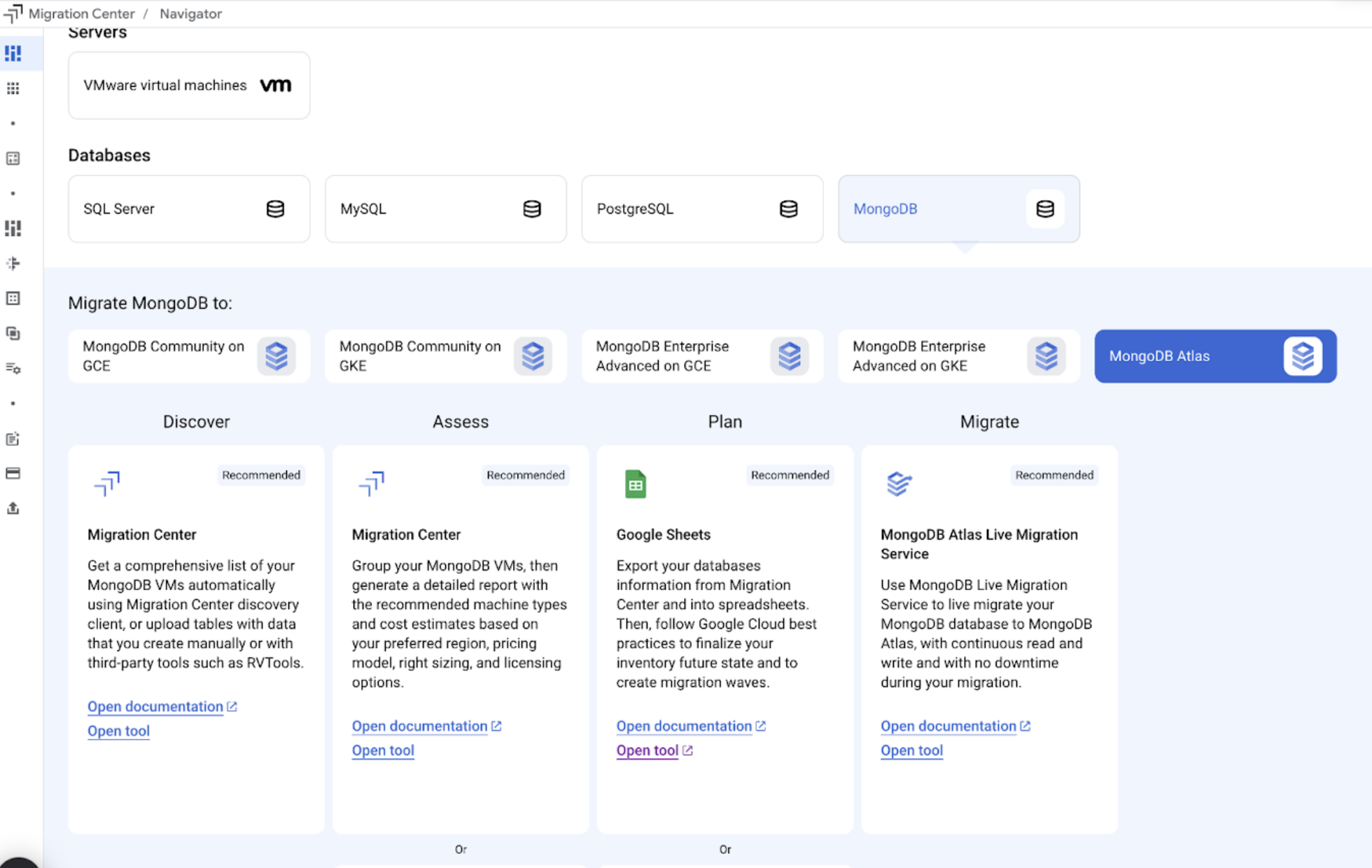Choose MongoDB Community on GKE target
The image size is (1372, 868).
click(x=445, y=356)
